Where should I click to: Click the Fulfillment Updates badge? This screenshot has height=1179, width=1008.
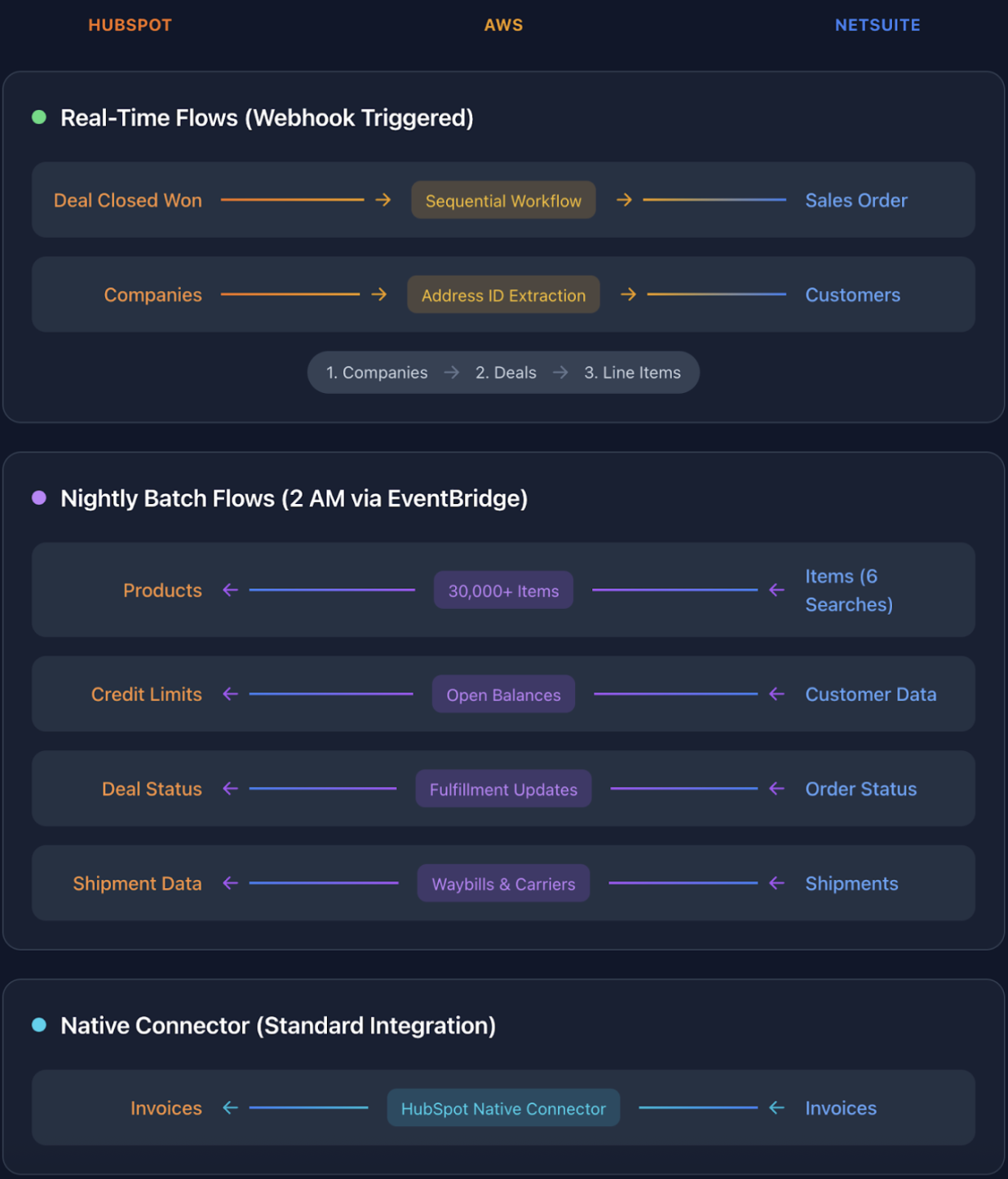click(503, 789)
